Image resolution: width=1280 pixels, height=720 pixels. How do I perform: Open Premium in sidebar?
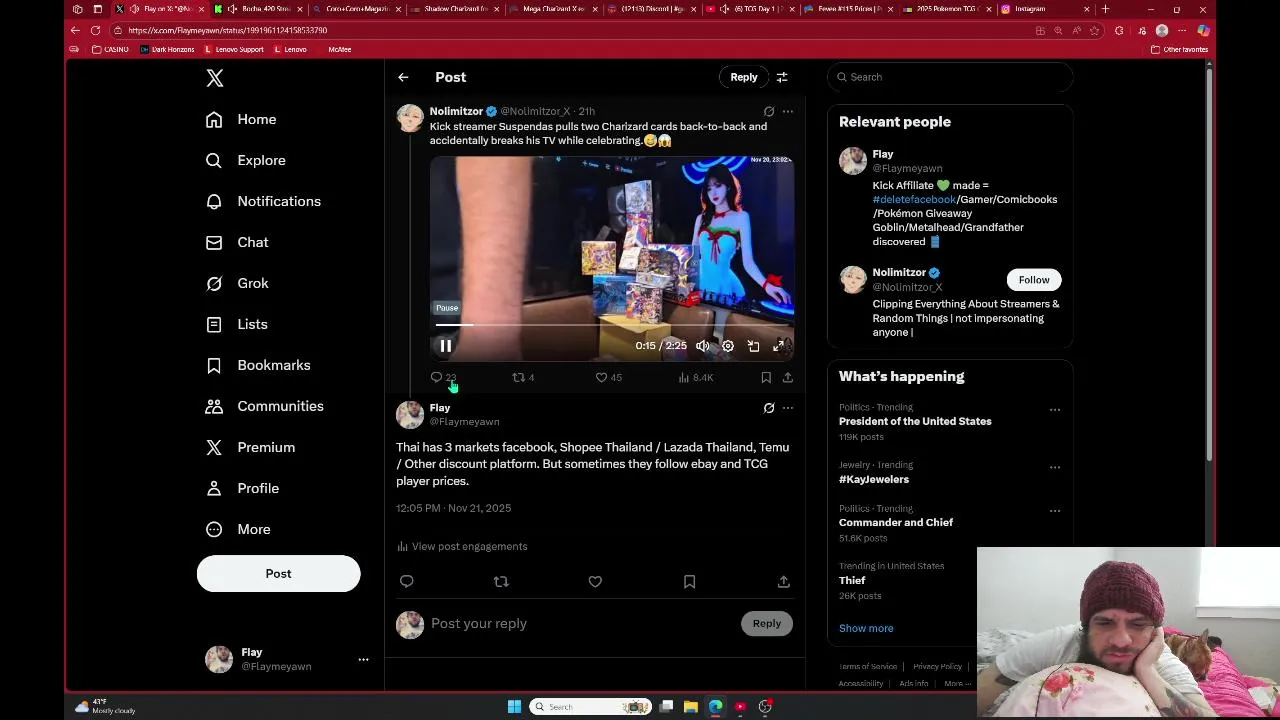click(250, 447)
